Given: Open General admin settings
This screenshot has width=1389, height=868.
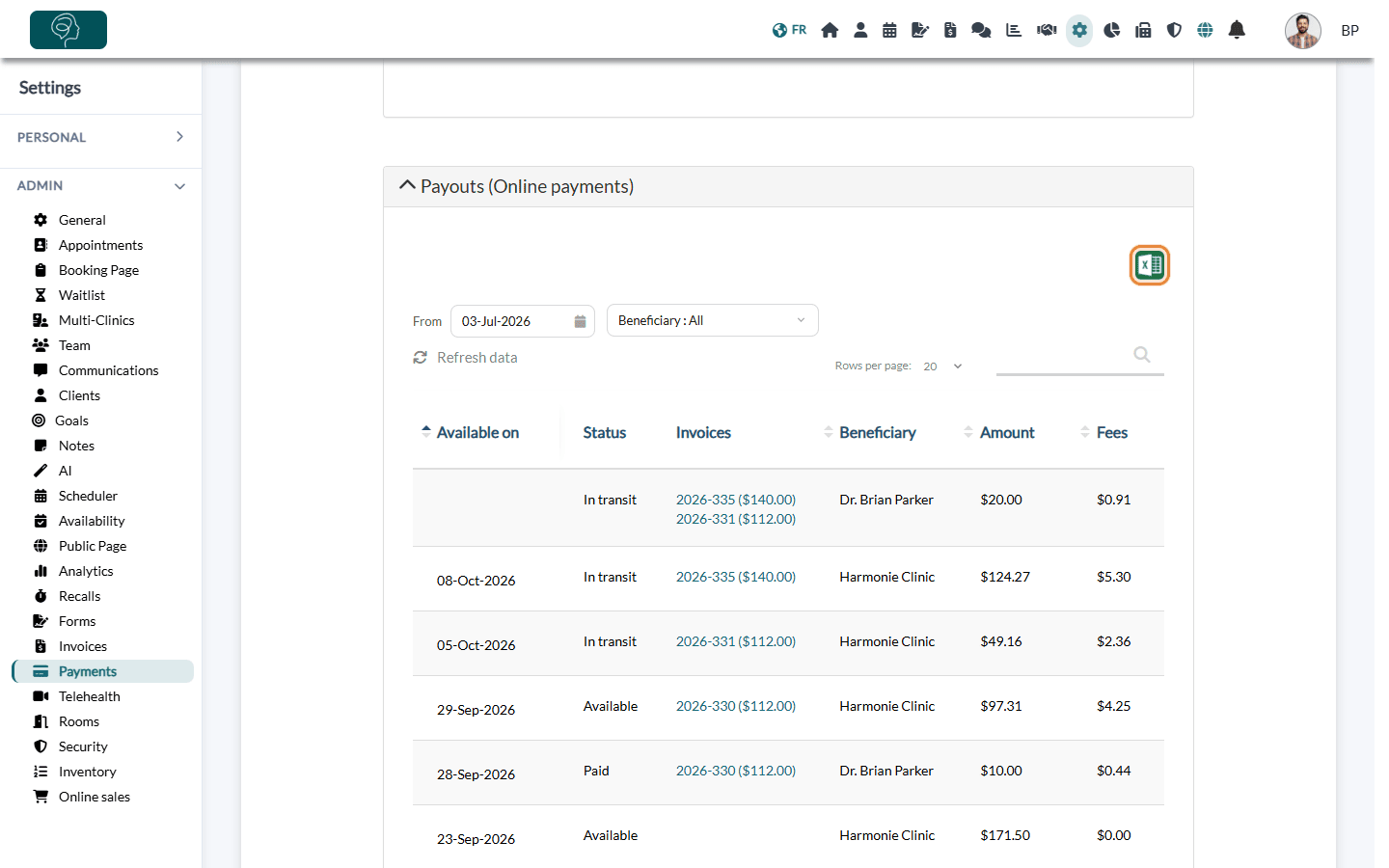Looking at the screenshot, I should coord(82,220).
